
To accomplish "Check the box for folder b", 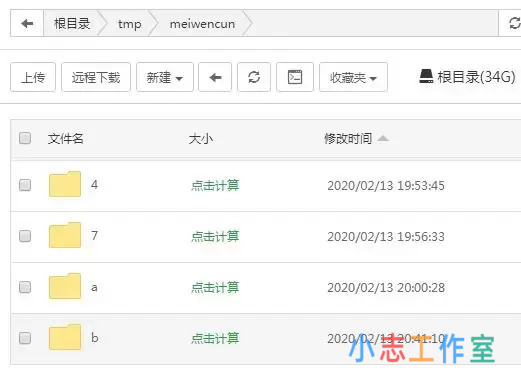I will coord(25,338).
